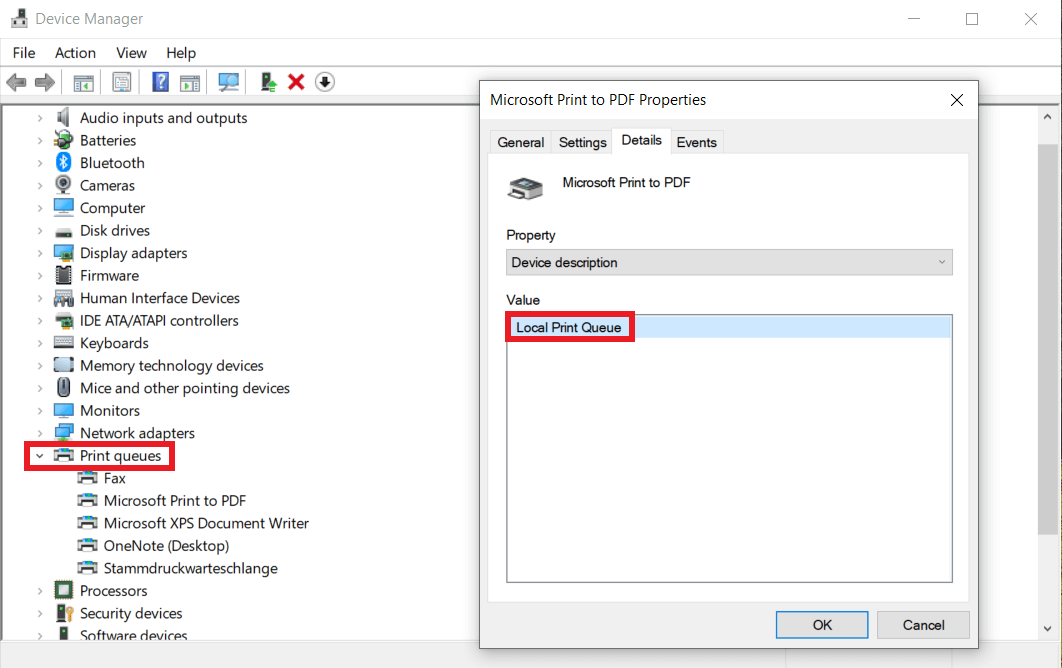Click the red Uninstall device icon
The height and width of the screenshot is (668, 1062).
[296, 81]
